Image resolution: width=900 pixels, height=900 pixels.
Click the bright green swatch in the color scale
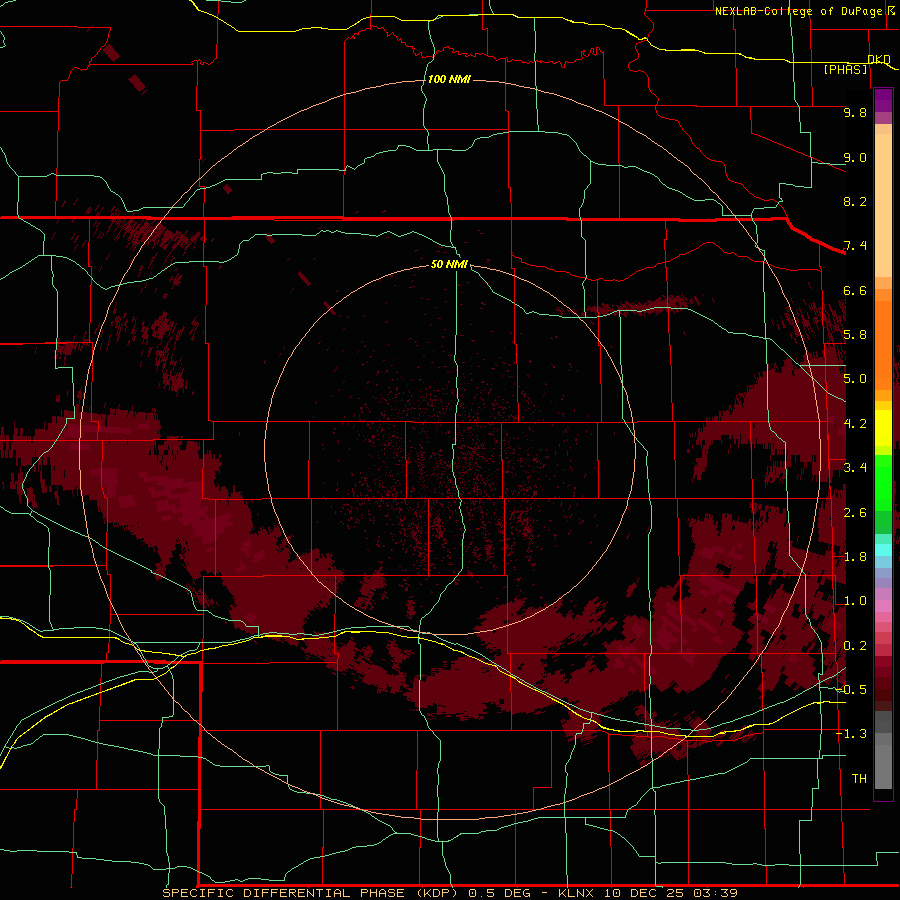tap(883, 483)
